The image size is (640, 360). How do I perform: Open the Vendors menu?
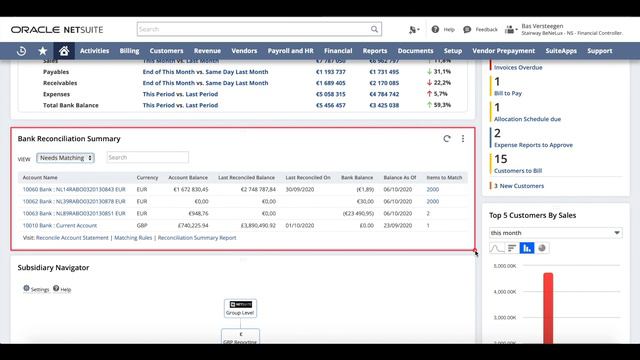[x=244, y=51]
